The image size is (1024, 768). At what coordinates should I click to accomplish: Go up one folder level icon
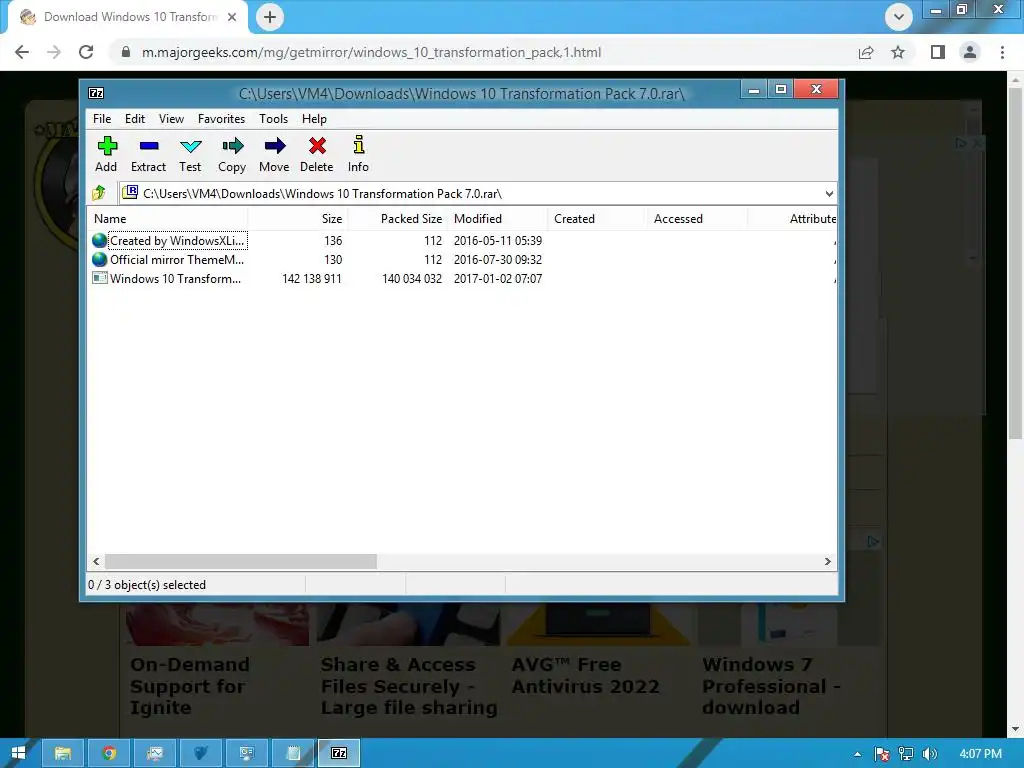pyautogui.click(x=99, y=193)
